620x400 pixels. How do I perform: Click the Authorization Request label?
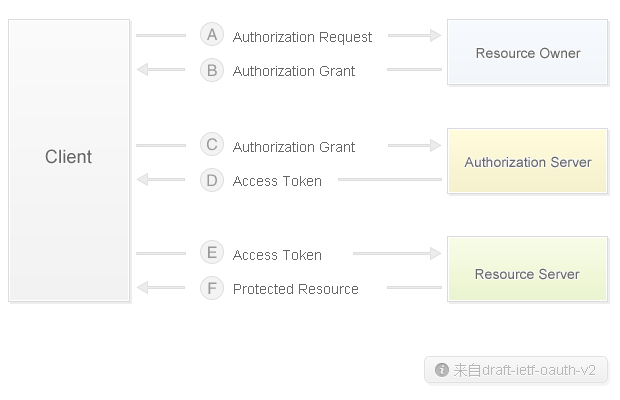click(302, 37)
